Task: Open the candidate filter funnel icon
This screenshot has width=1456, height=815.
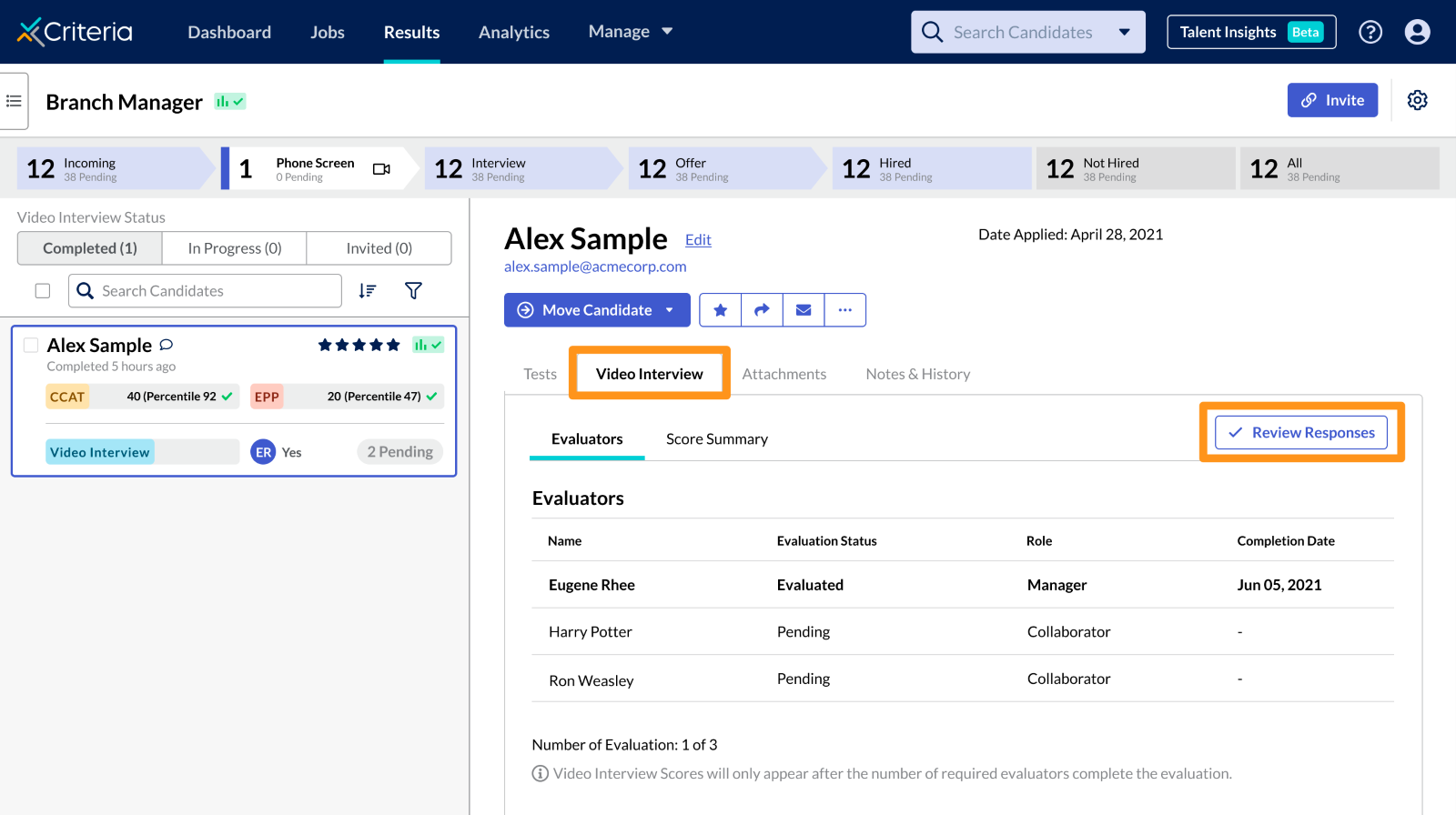Action: tap(413, 291)
